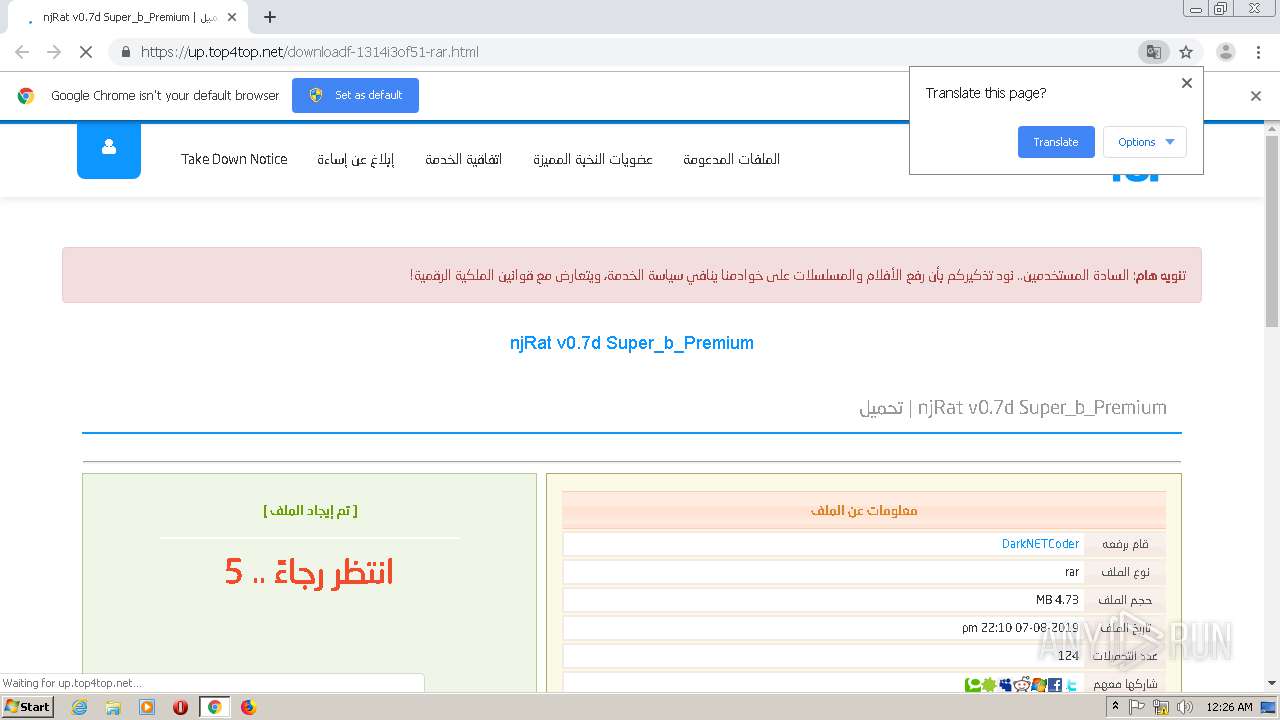Open الملفات المدعومة menu link
The width and height of the screenshot is (1280, 720).
click(731, 159)
